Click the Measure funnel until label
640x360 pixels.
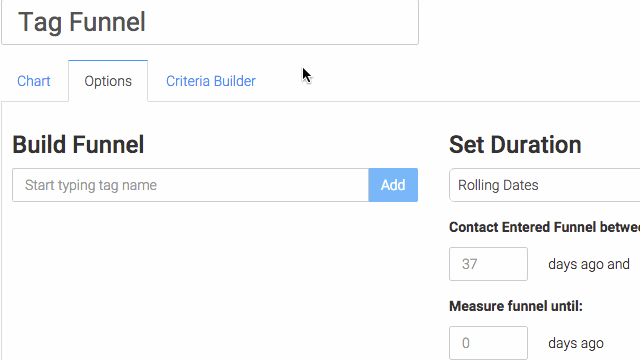(x=516, y=306)
